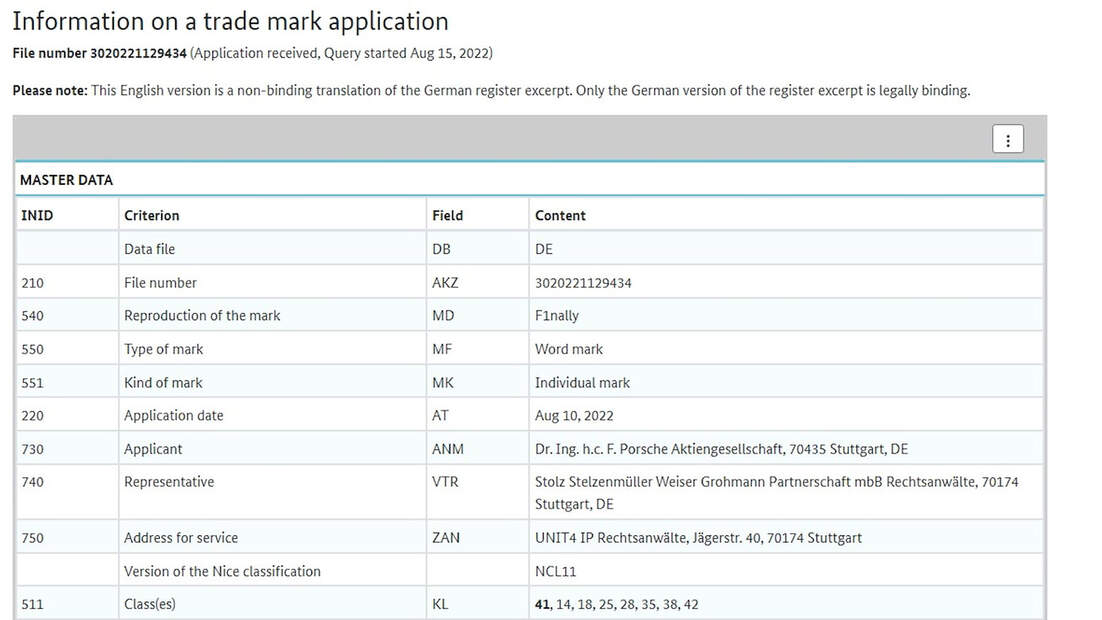Viewport: 1102px width, 620px height.
Task: Click the Field column header
Action: pyautogui.click(x=477, y=215)
